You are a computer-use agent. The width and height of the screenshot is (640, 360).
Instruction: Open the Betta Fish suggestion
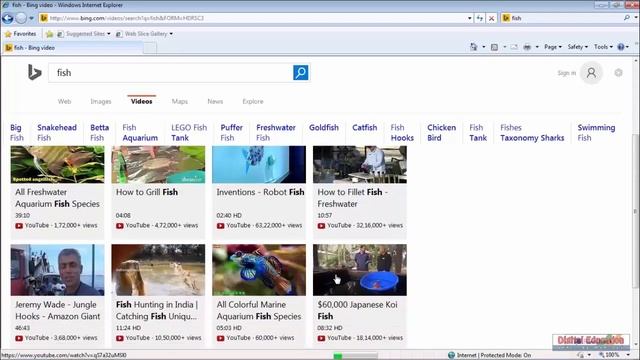(99, 133)
